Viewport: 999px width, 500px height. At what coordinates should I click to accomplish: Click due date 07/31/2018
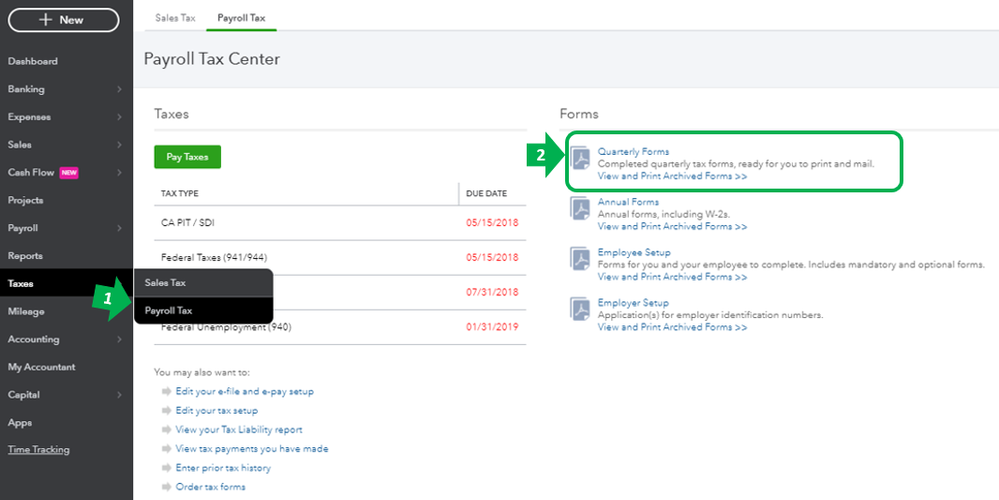click(493, 292)
